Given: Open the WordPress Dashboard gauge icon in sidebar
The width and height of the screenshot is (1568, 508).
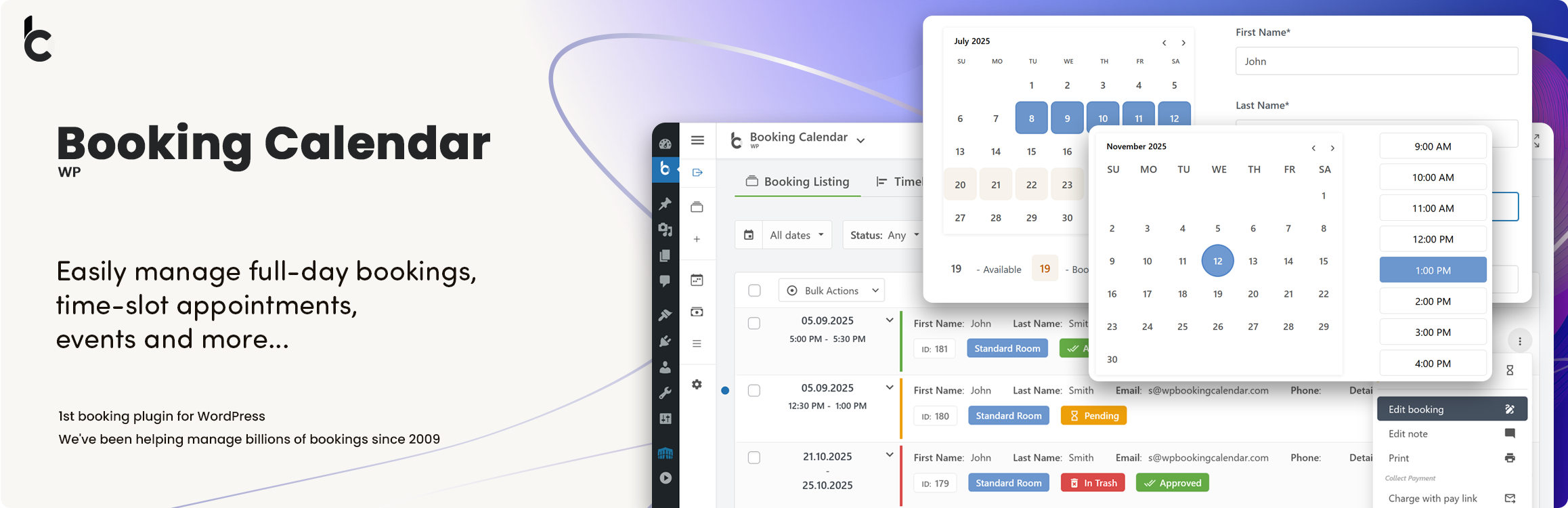Looking at the screenshot, I should [666, 144].
